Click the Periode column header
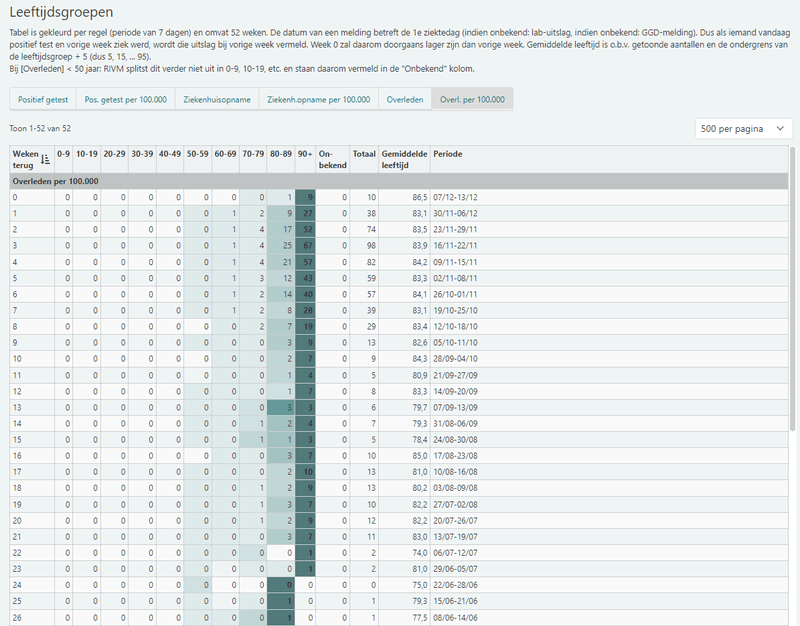 tap(447, 154)
